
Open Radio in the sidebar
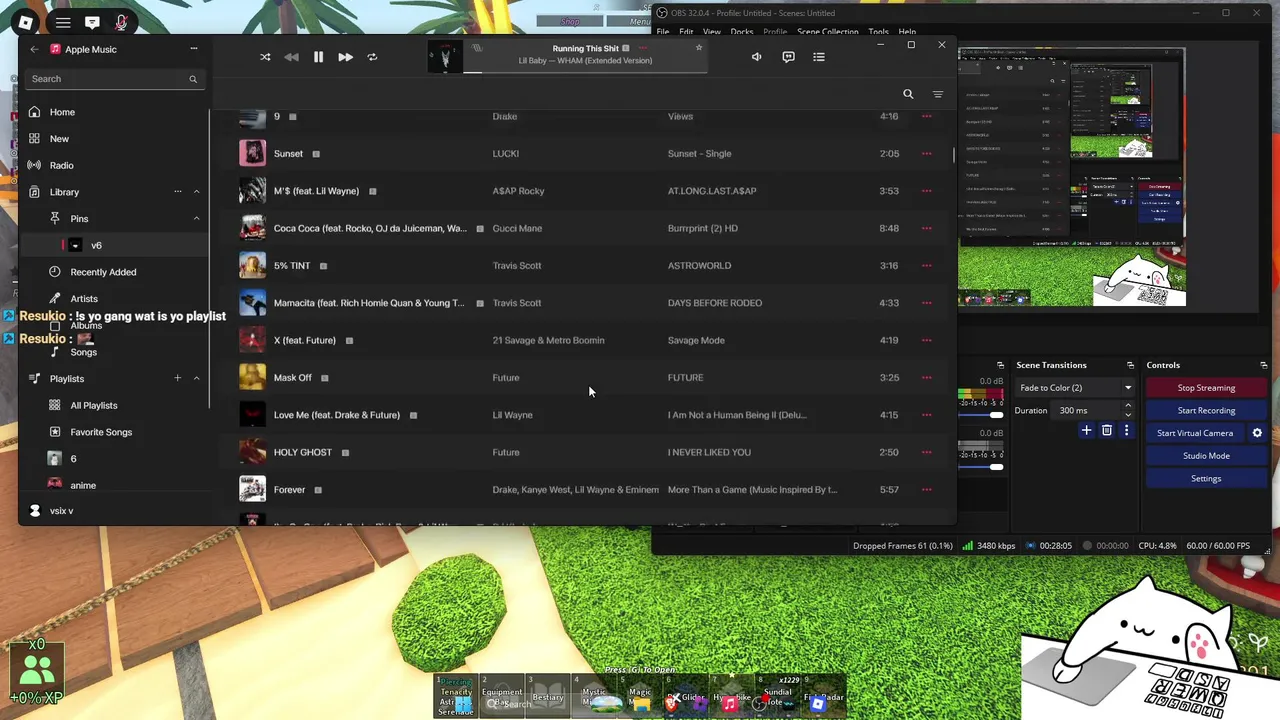point(62,165)
